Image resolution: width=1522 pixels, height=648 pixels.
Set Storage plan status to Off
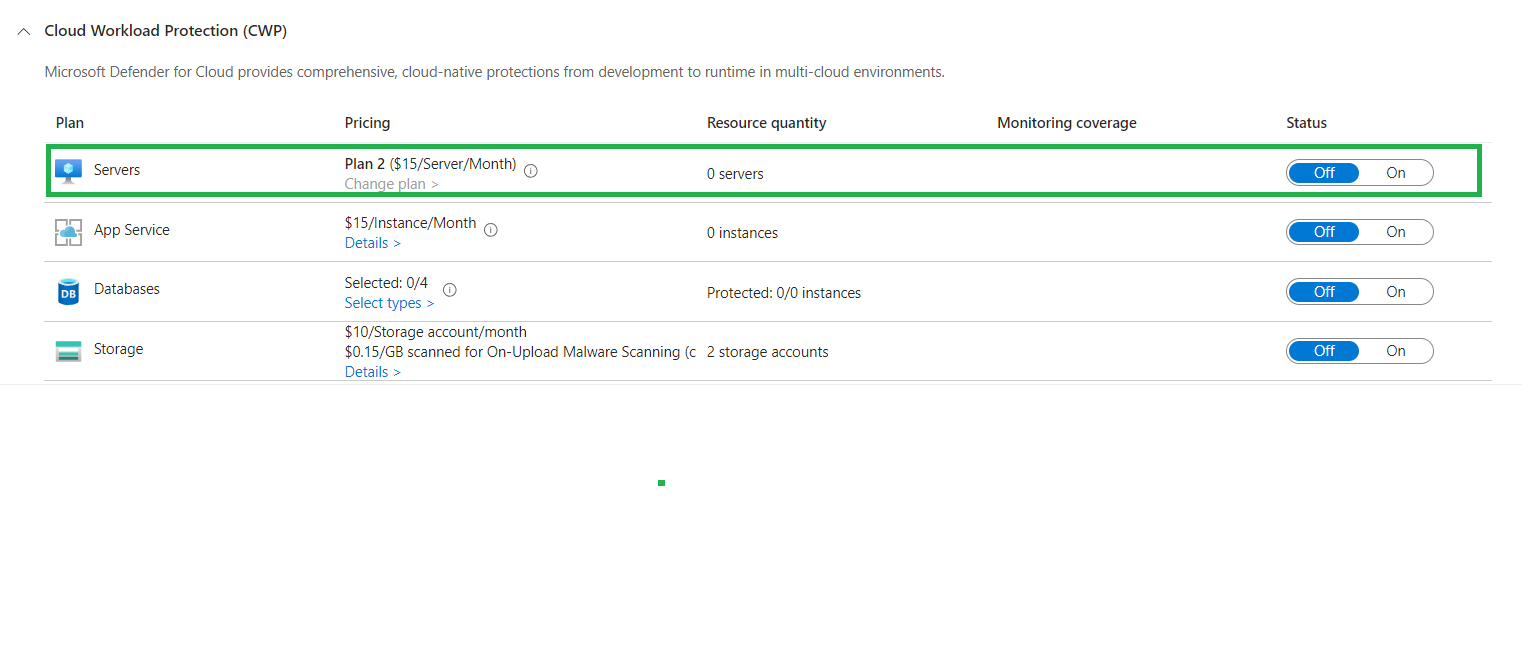pos(1324,351)
